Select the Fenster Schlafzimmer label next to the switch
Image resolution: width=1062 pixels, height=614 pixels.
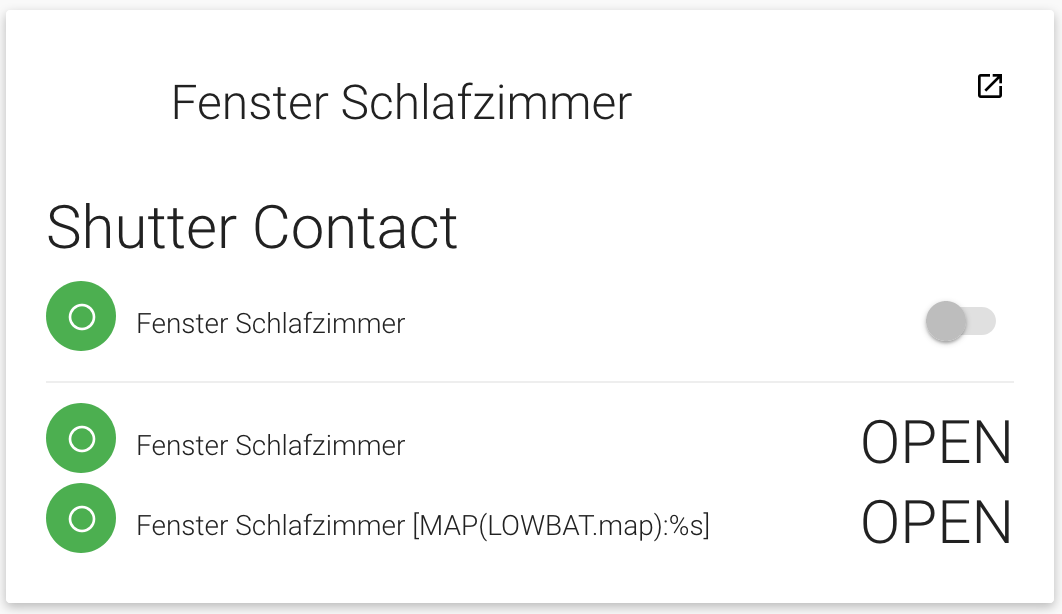[x=270, y=324]
